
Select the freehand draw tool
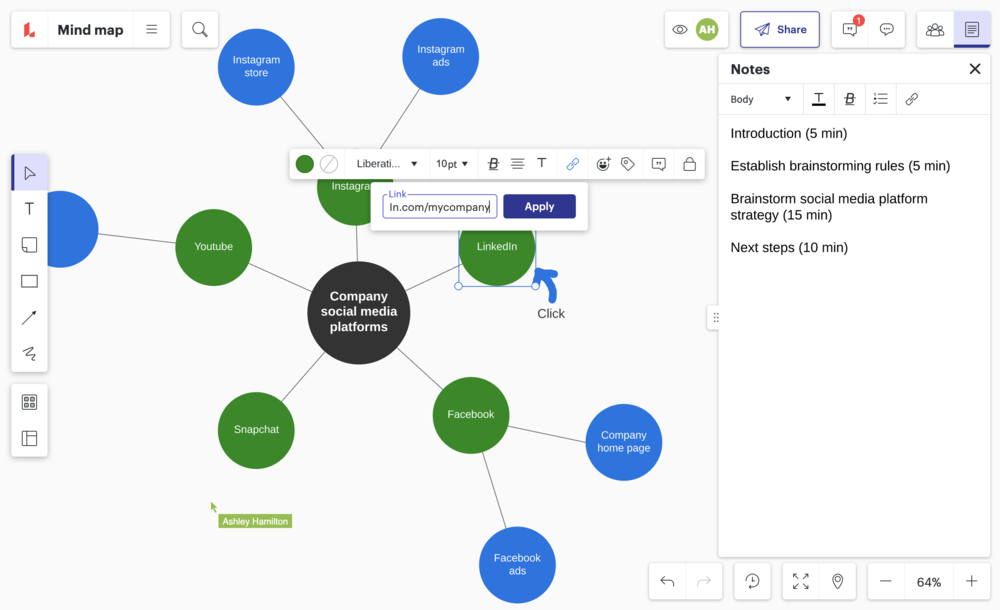29,353
